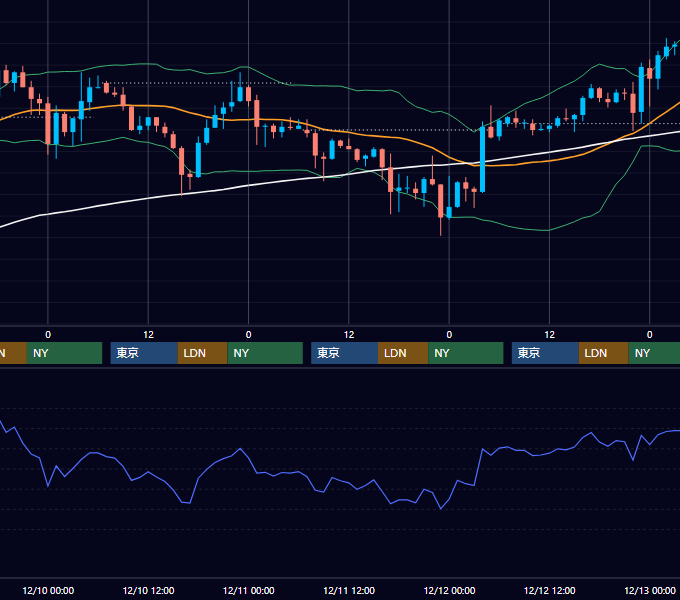Viewport: 680px width, 600px height.
Task: Select the 東京 session block around 12/11 12:00
Action: (x=344, y=353)
